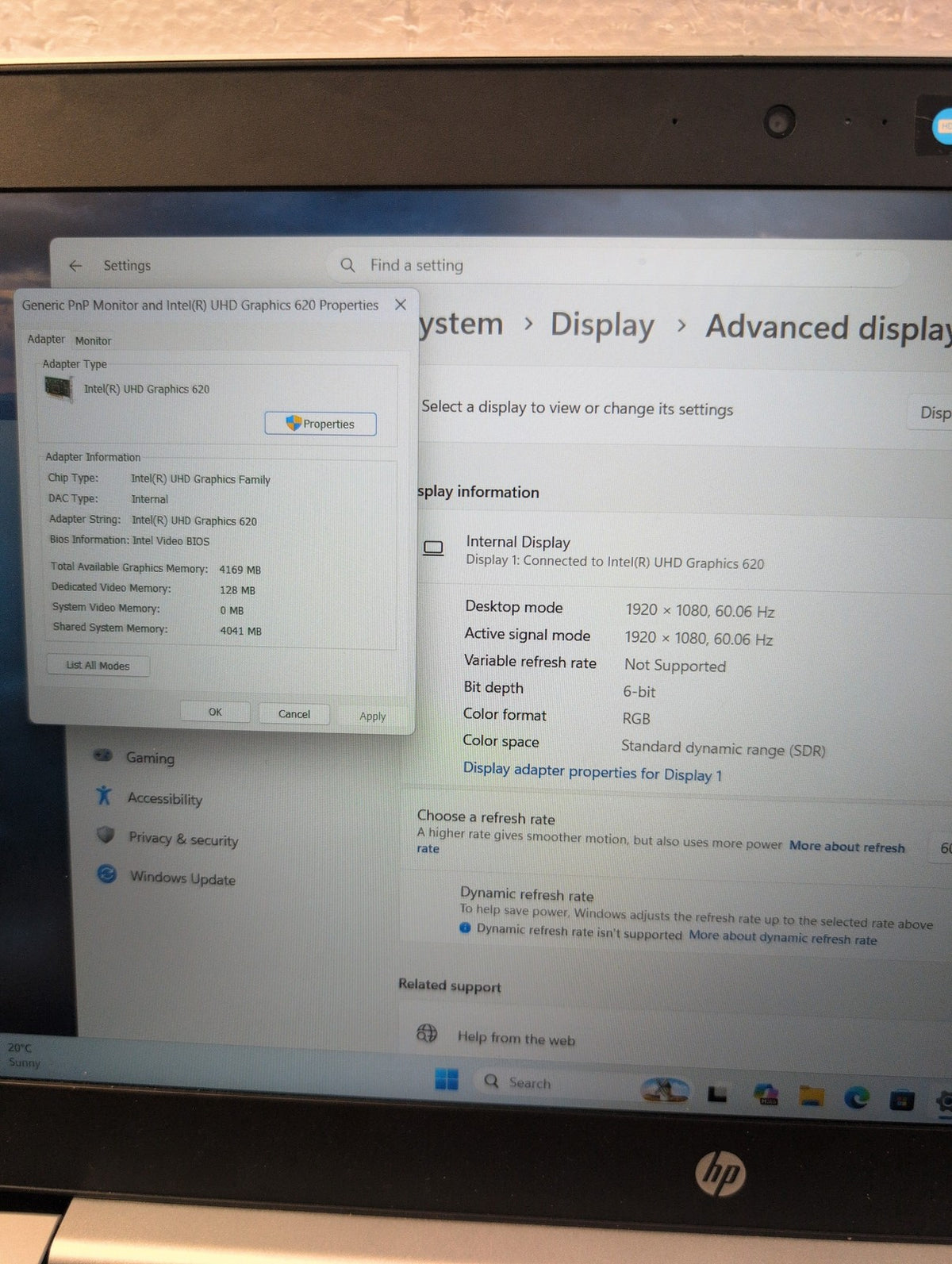Click the Find a setting search field
The height and width of the screenshot is (1264, 952).
click(619, 267)
